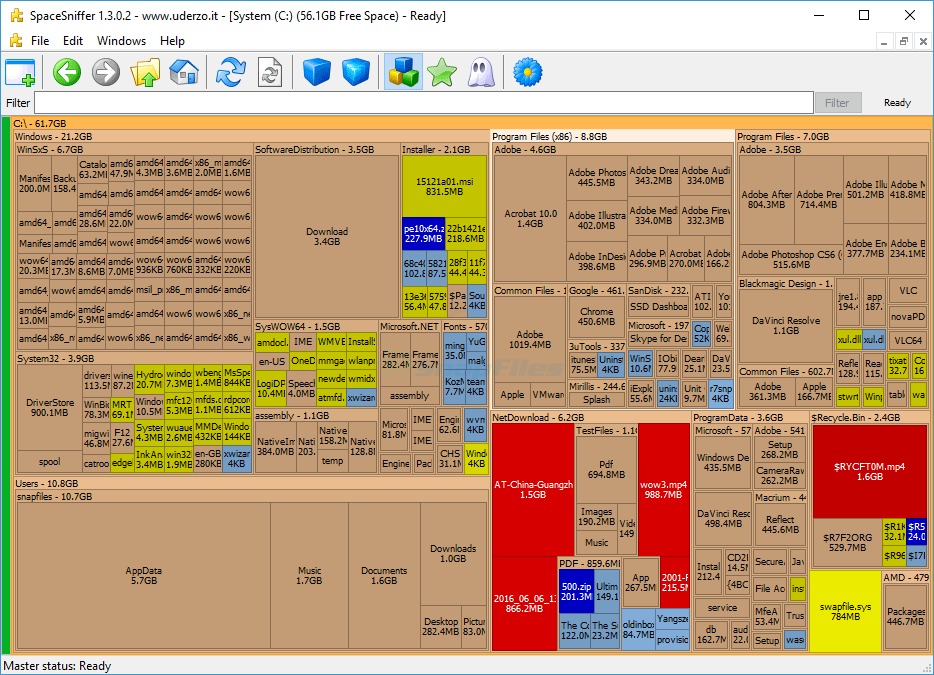Toggle the ghost unknown space button
This screenshot has height=675, width=934.
pos(479,72)
